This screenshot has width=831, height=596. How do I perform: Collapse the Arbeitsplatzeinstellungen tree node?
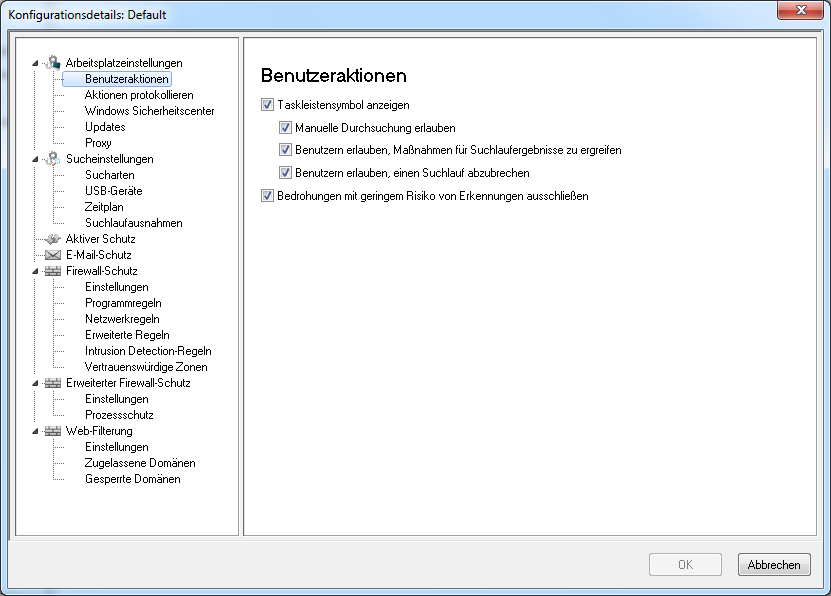point(35,63)
